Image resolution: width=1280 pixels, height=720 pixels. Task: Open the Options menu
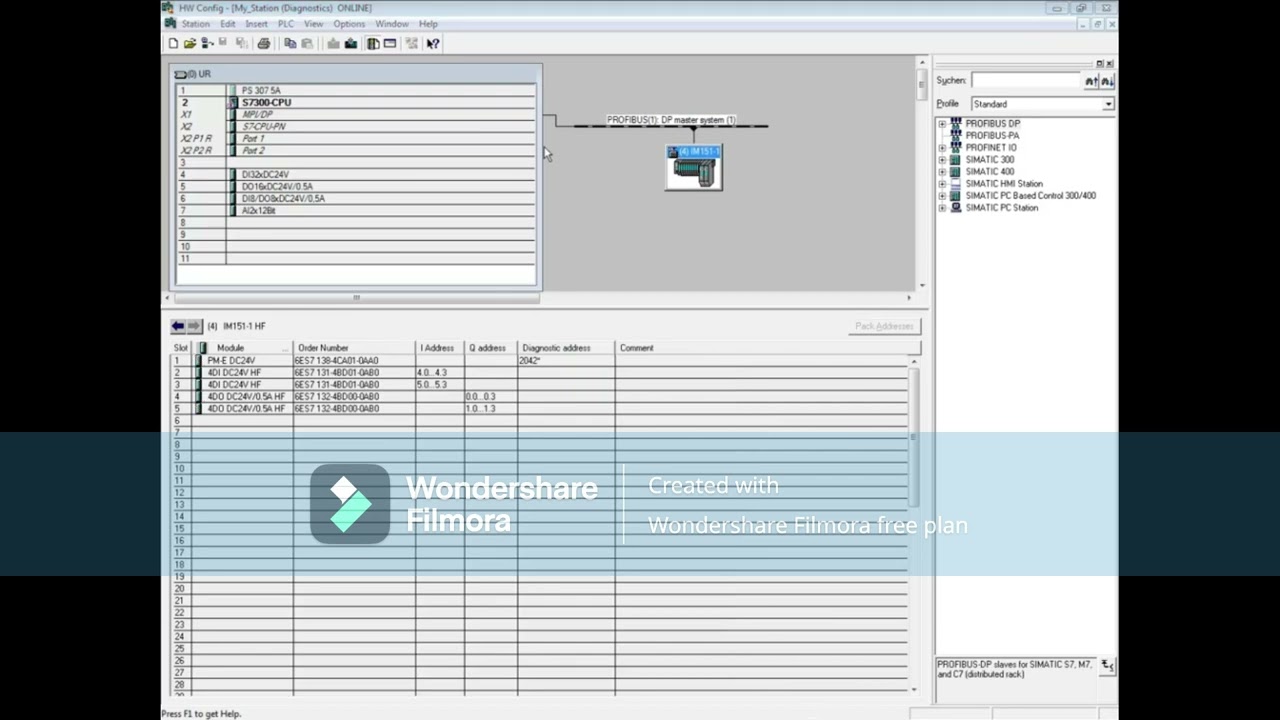pos(349,24)
